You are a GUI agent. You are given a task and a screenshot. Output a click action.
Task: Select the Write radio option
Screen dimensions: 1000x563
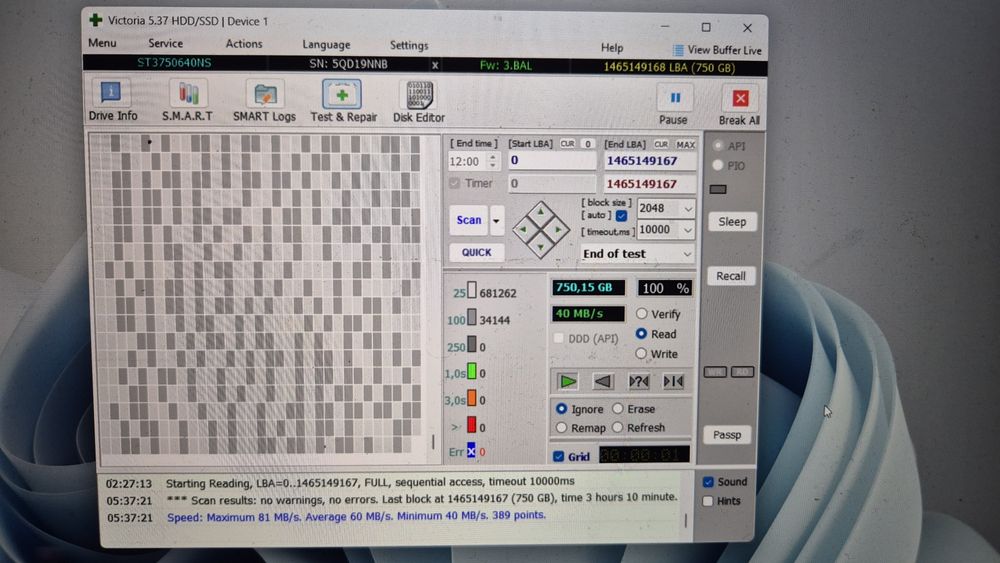coord(656,354)
